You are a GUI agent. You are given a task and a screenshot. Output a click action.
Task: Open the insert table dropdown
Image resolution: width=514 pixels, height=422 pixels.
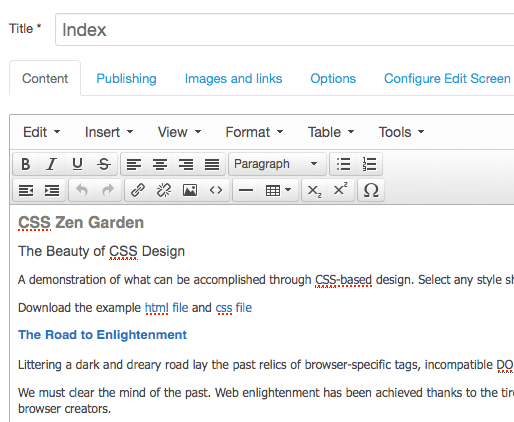[x=278, y=190]
